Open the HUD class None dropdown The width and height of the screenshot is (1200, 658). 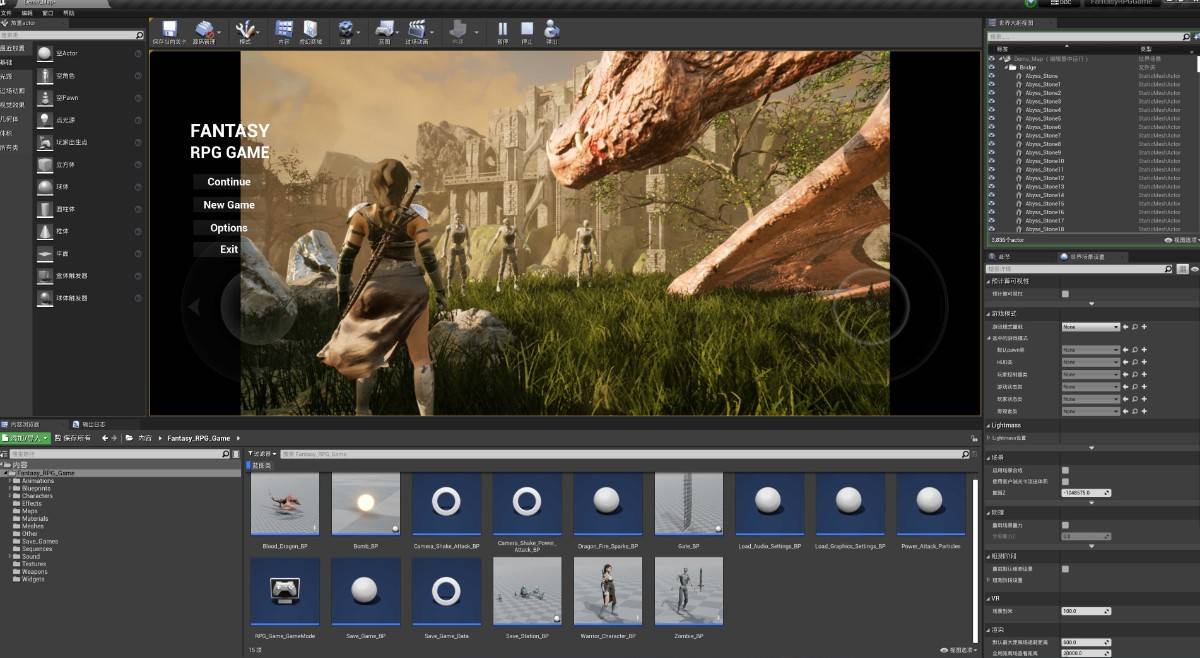click(1091, 362)
